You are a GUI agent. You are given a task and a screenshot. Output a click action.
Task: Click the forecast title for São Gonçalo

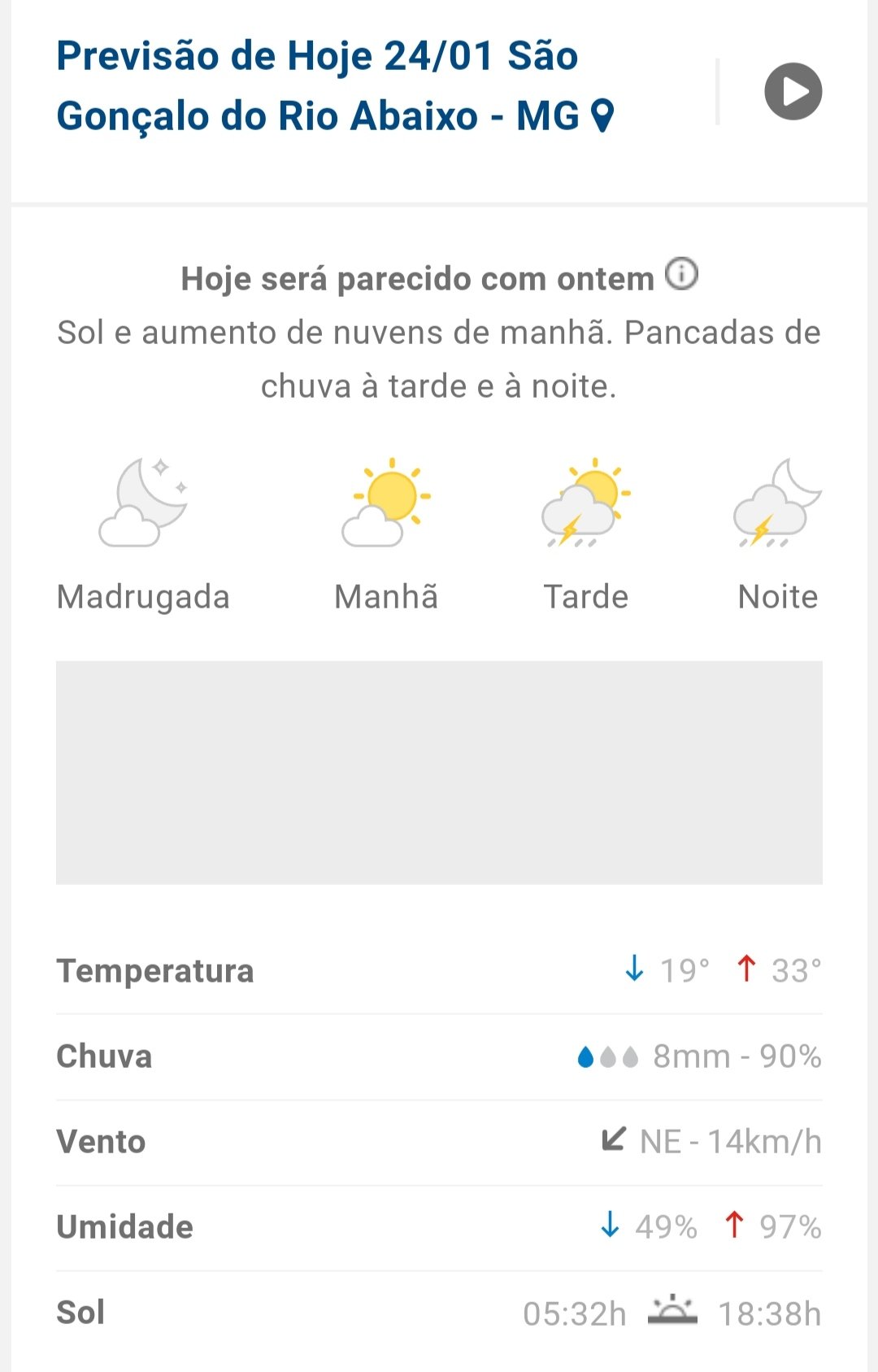click(x=317, y=86)
